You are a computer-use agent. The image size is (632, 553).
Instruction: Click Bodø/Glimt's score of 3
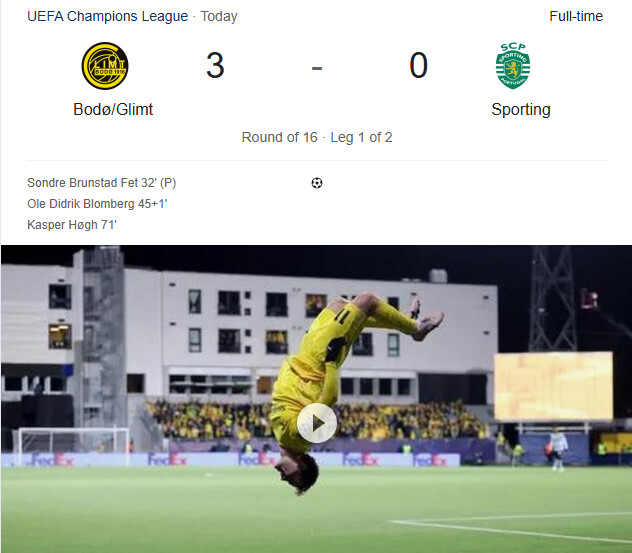tap(215, 65)
